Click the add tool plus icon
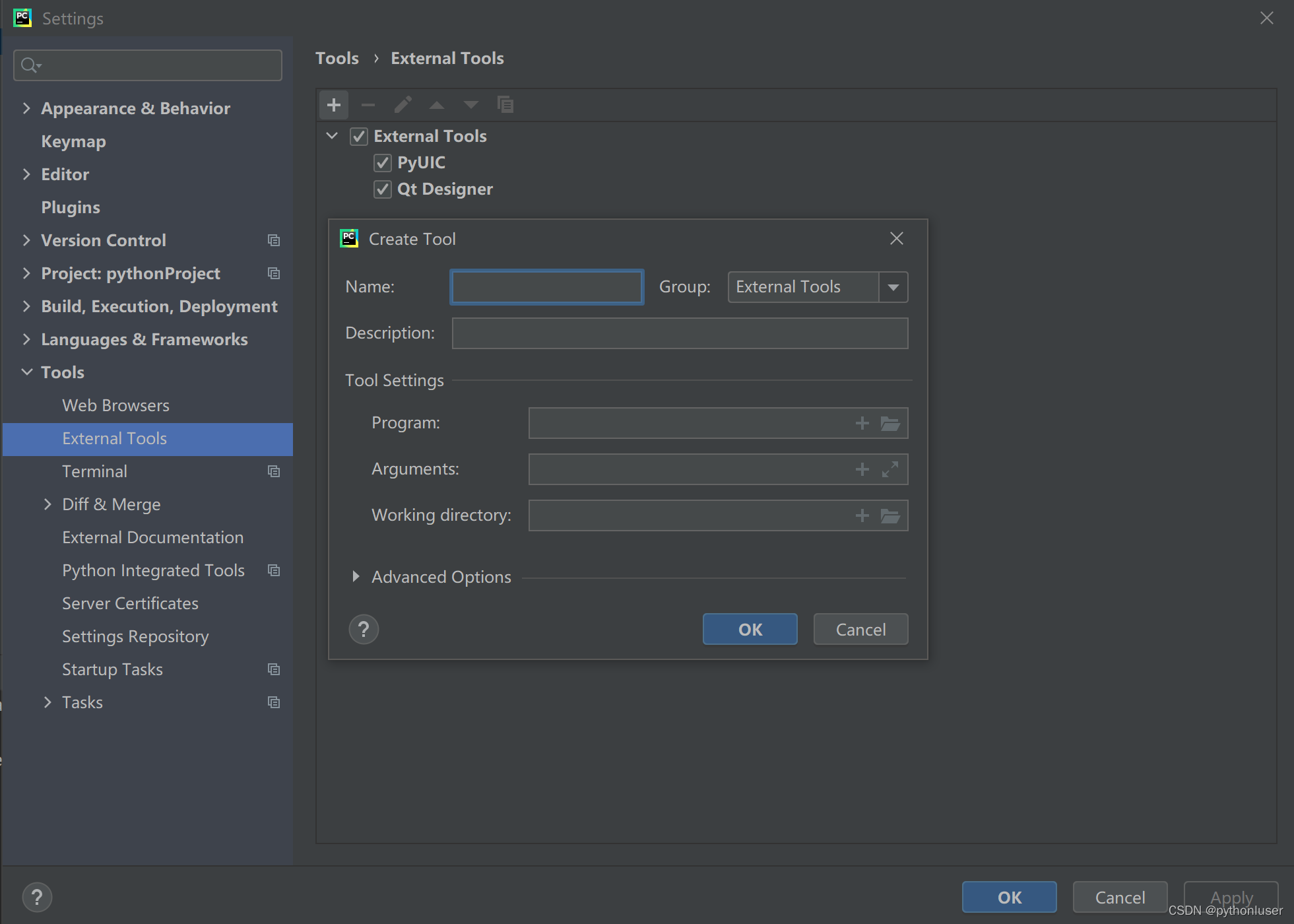The width and height of the screenshot is (1294, 924). [334, 105]
